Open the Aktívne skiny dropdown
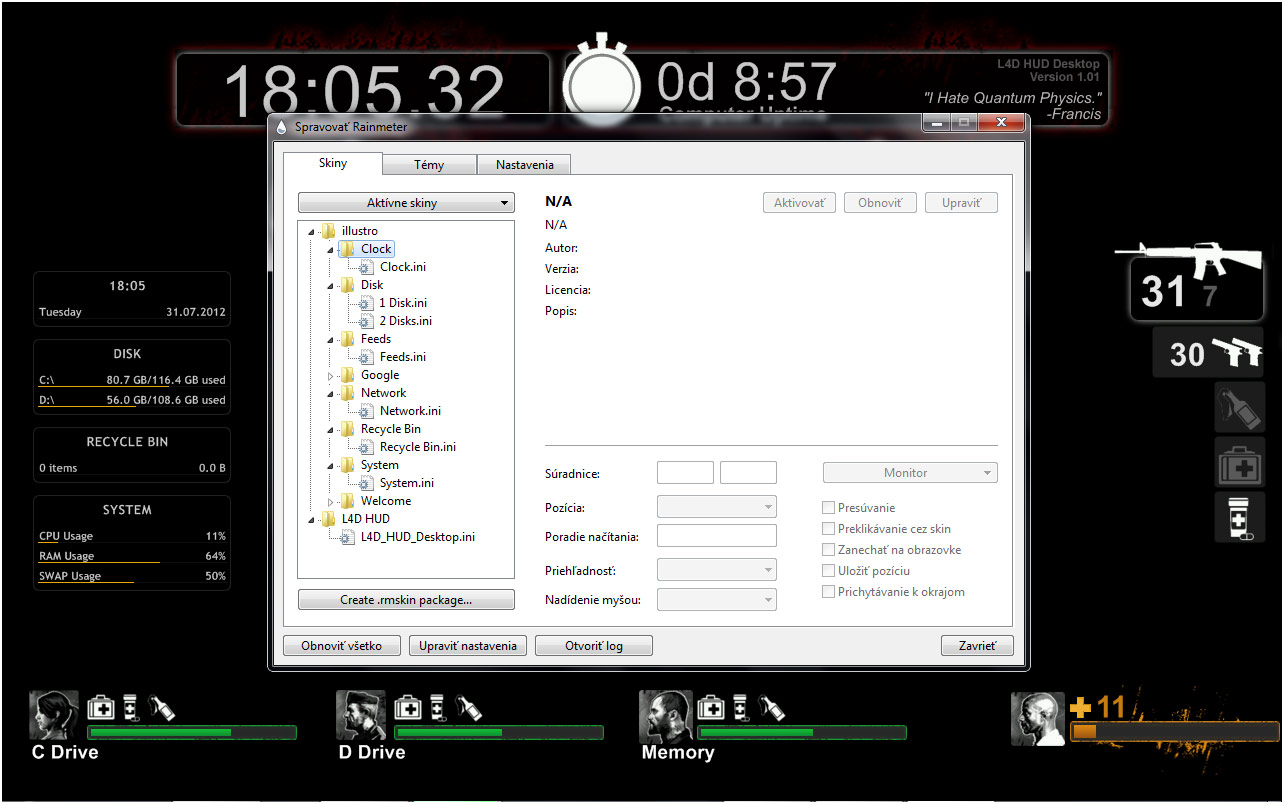1284x804 pixels. 406,203
